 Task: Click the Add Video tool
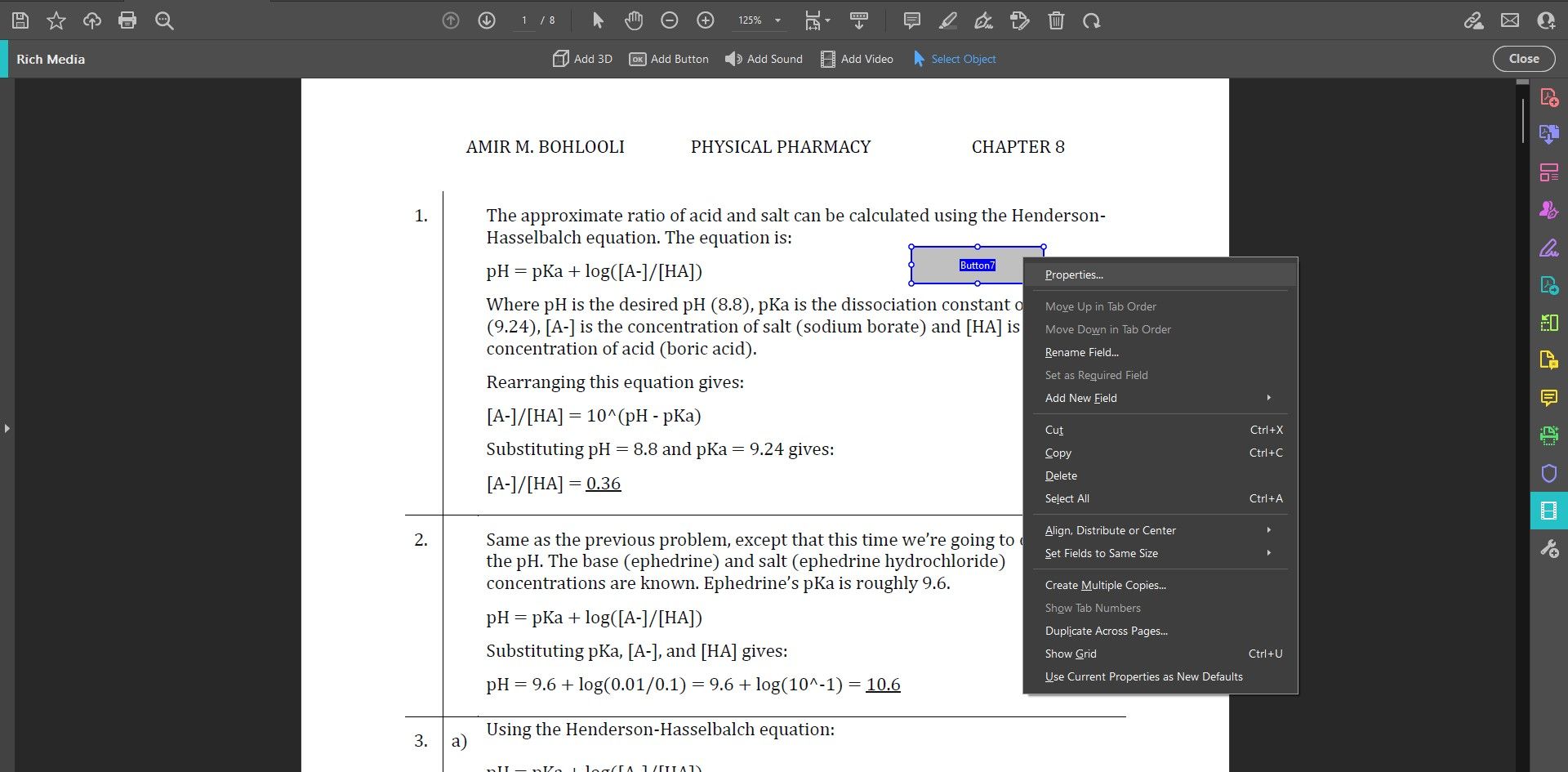tap(857, 59)
